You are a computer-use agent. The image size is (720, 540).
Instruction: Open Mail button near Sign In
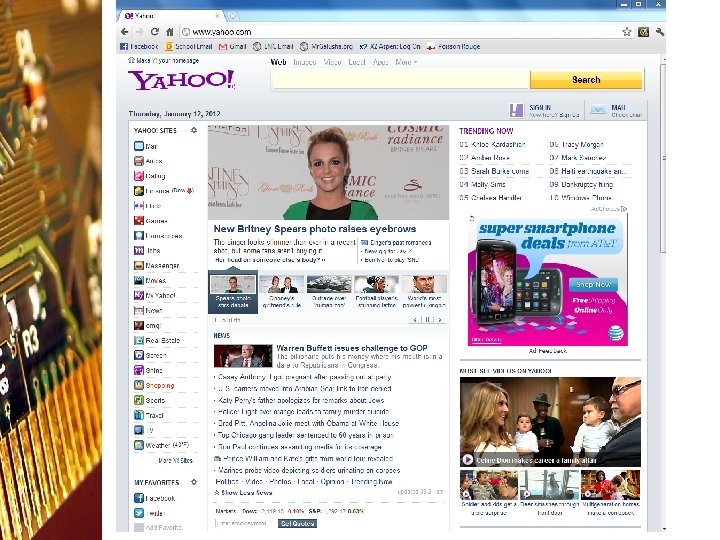615,111
